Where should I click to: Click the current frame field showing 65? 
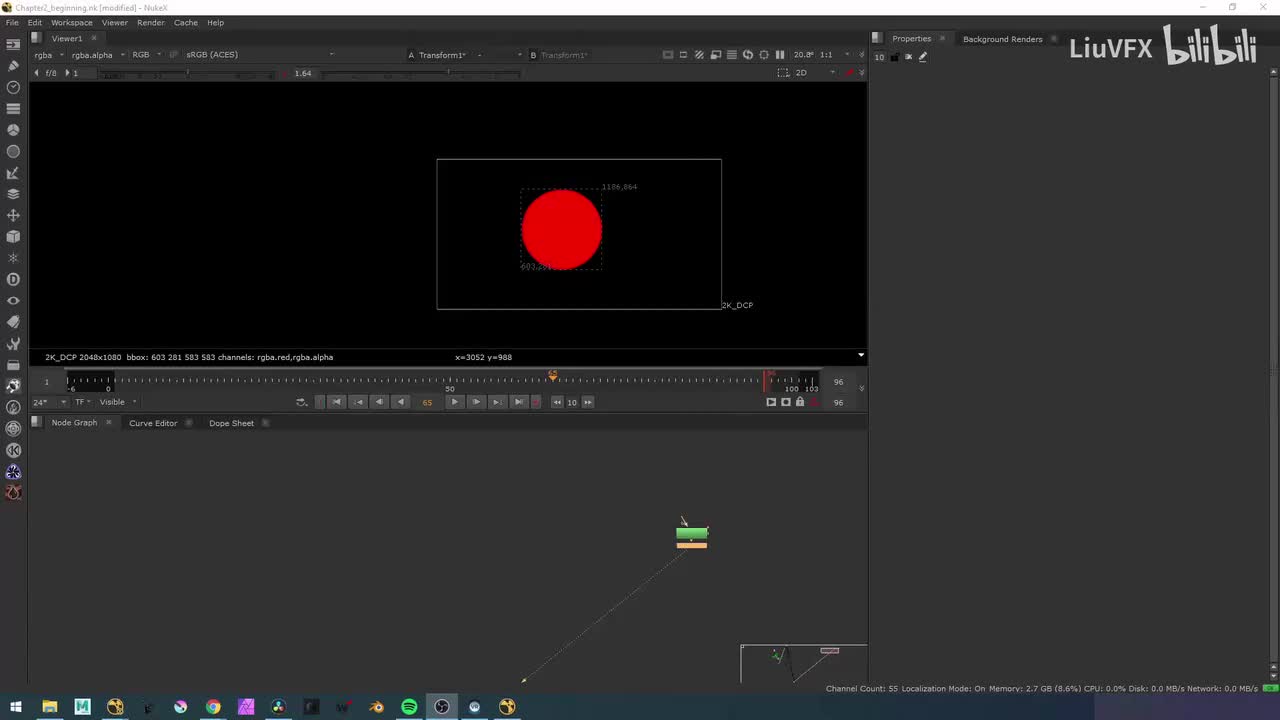click(x=427, y=402)
